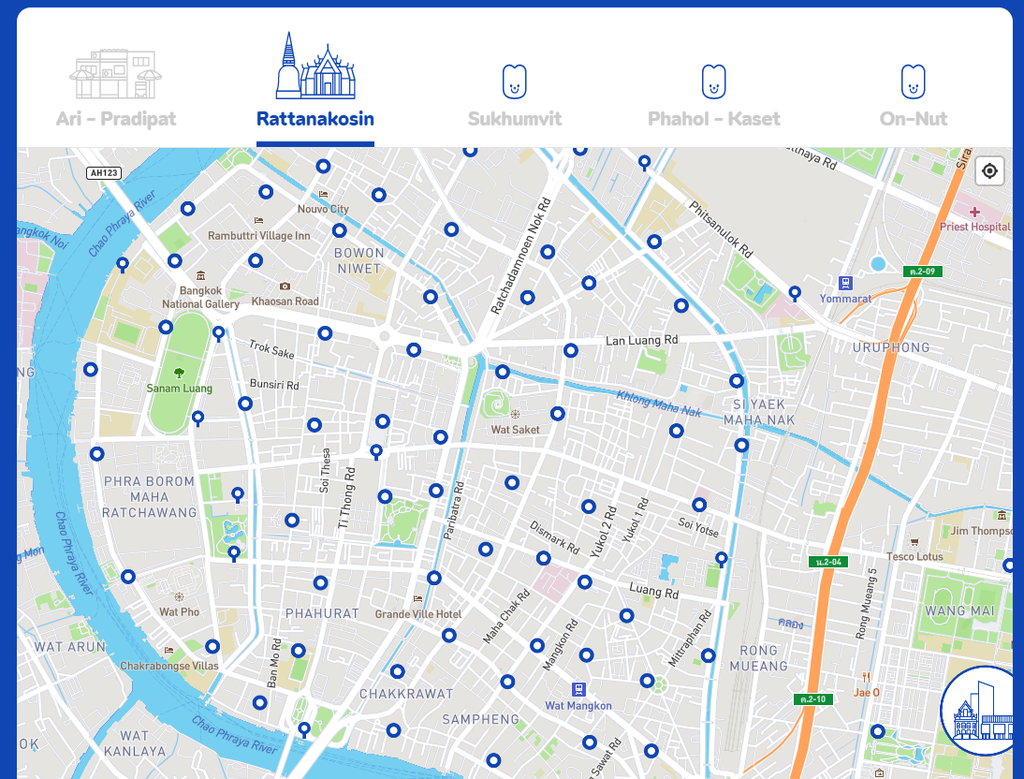Click the Grande Ville Hotel label

click(x=418, y=614)
